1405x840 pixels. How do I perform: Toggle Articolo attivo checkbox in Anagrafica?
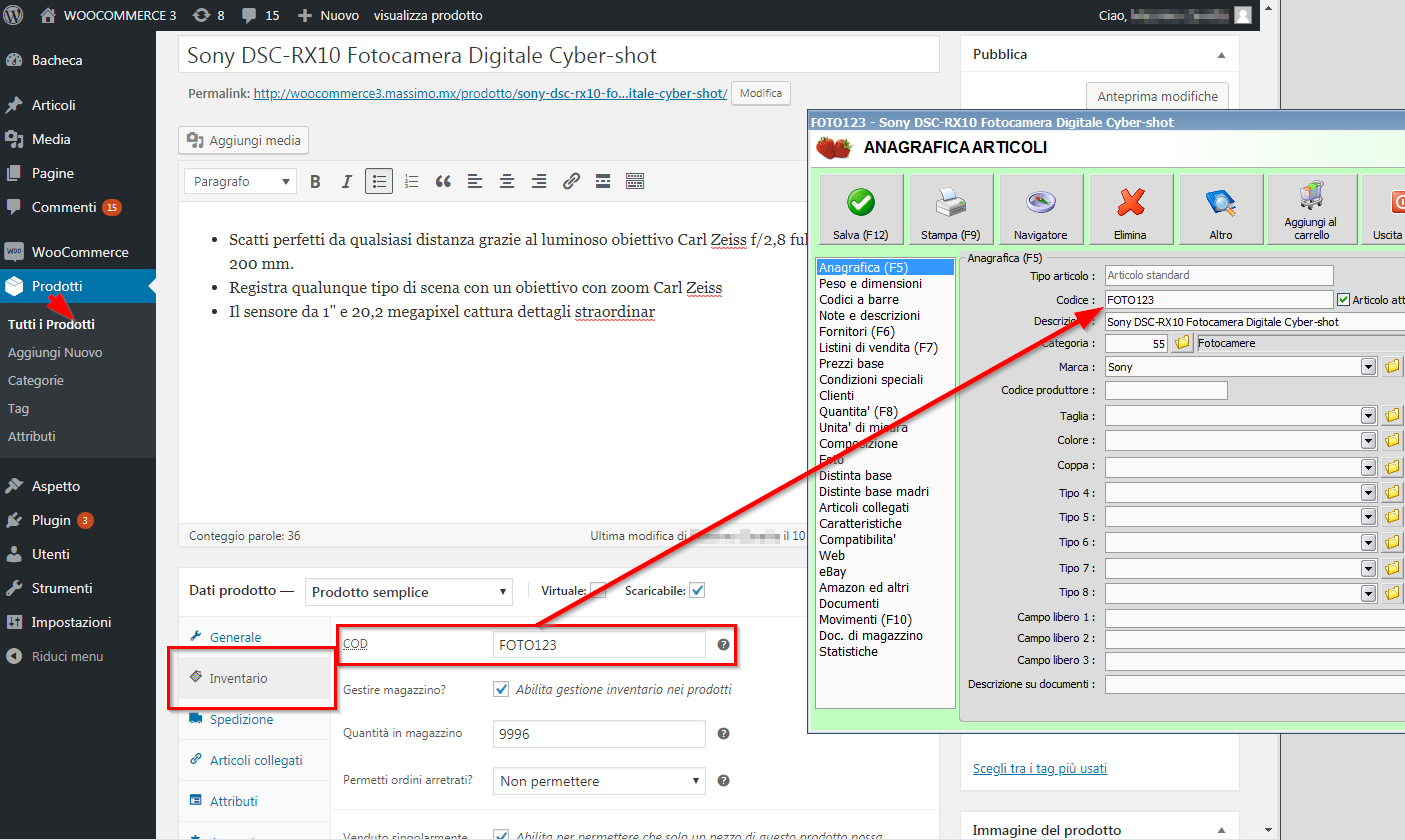(x=1343, y=300)
